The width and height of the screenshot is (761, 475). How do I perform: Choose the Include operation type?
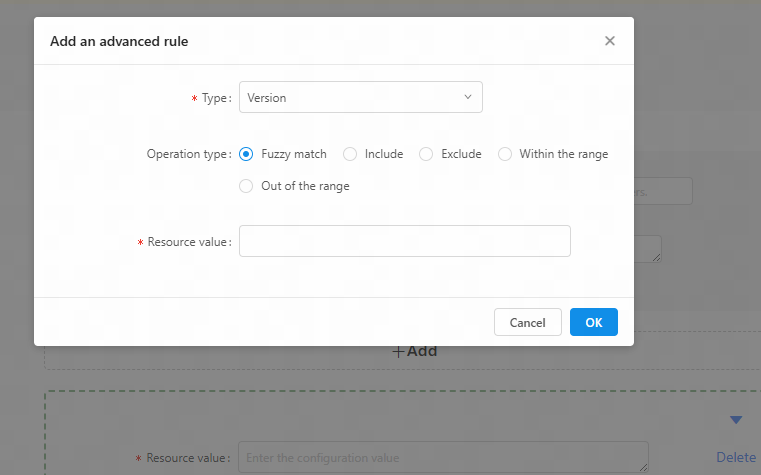350,154
